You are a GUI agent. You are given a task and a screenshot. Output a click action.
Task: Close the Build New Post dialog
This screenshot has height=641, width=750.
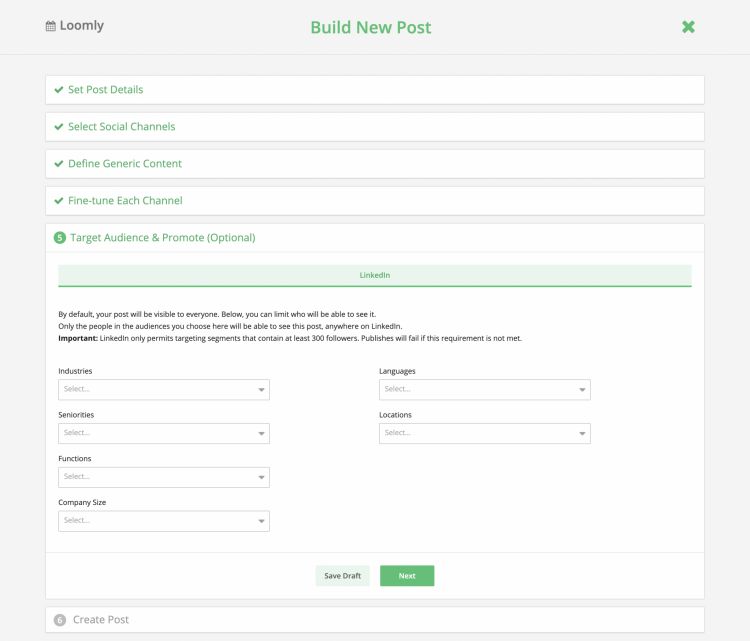pyautogui.click(x=688, y=27)
